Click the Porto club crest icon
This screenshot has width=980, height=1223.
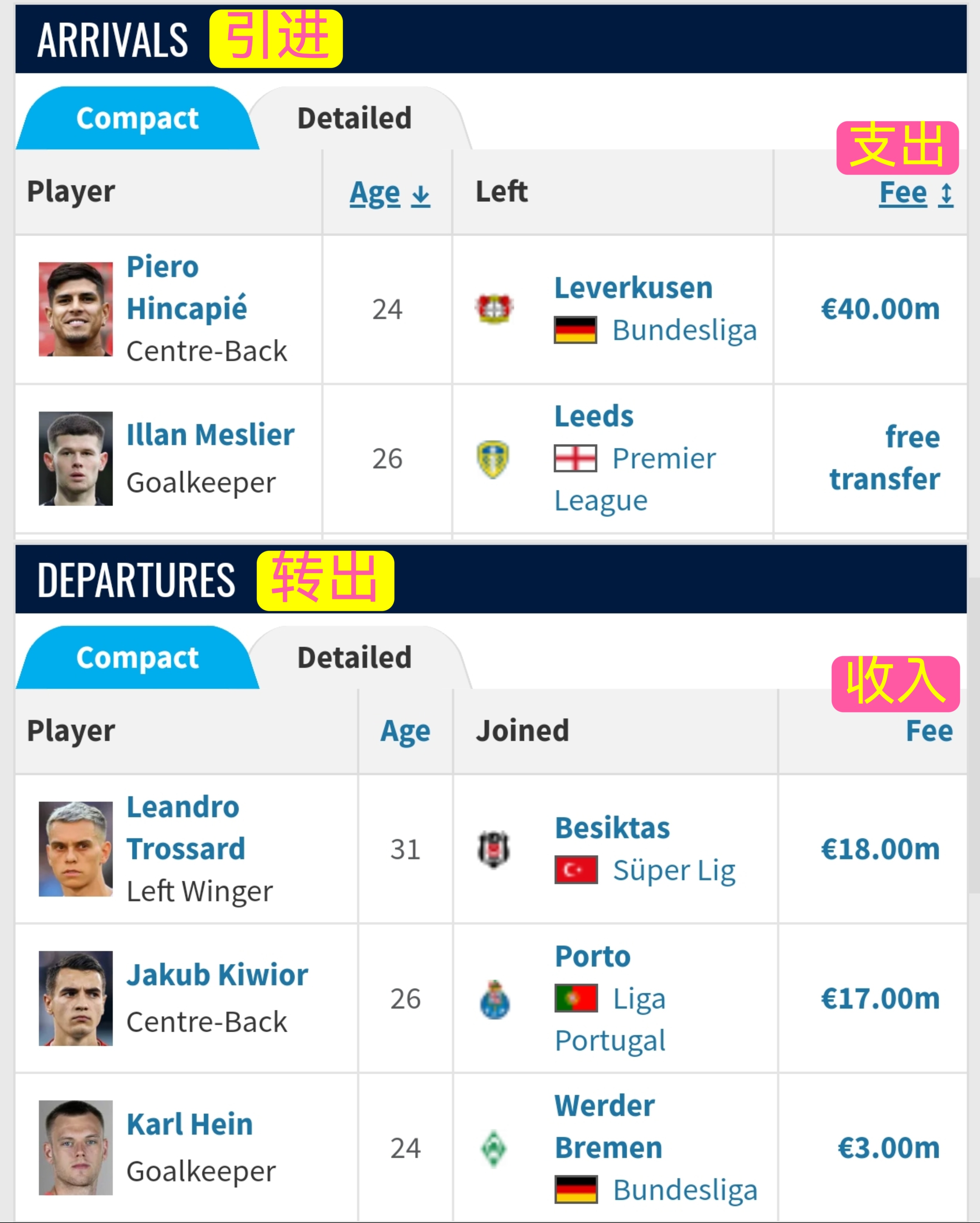[495, 999]
